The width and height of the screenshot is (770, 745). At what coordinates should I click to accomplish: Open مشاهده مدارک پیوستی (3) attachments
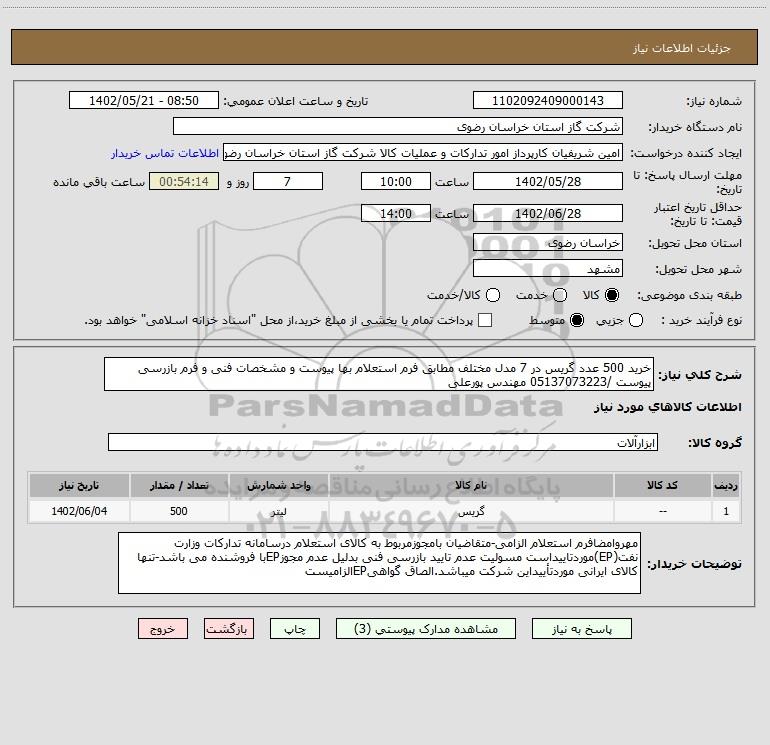426,629
